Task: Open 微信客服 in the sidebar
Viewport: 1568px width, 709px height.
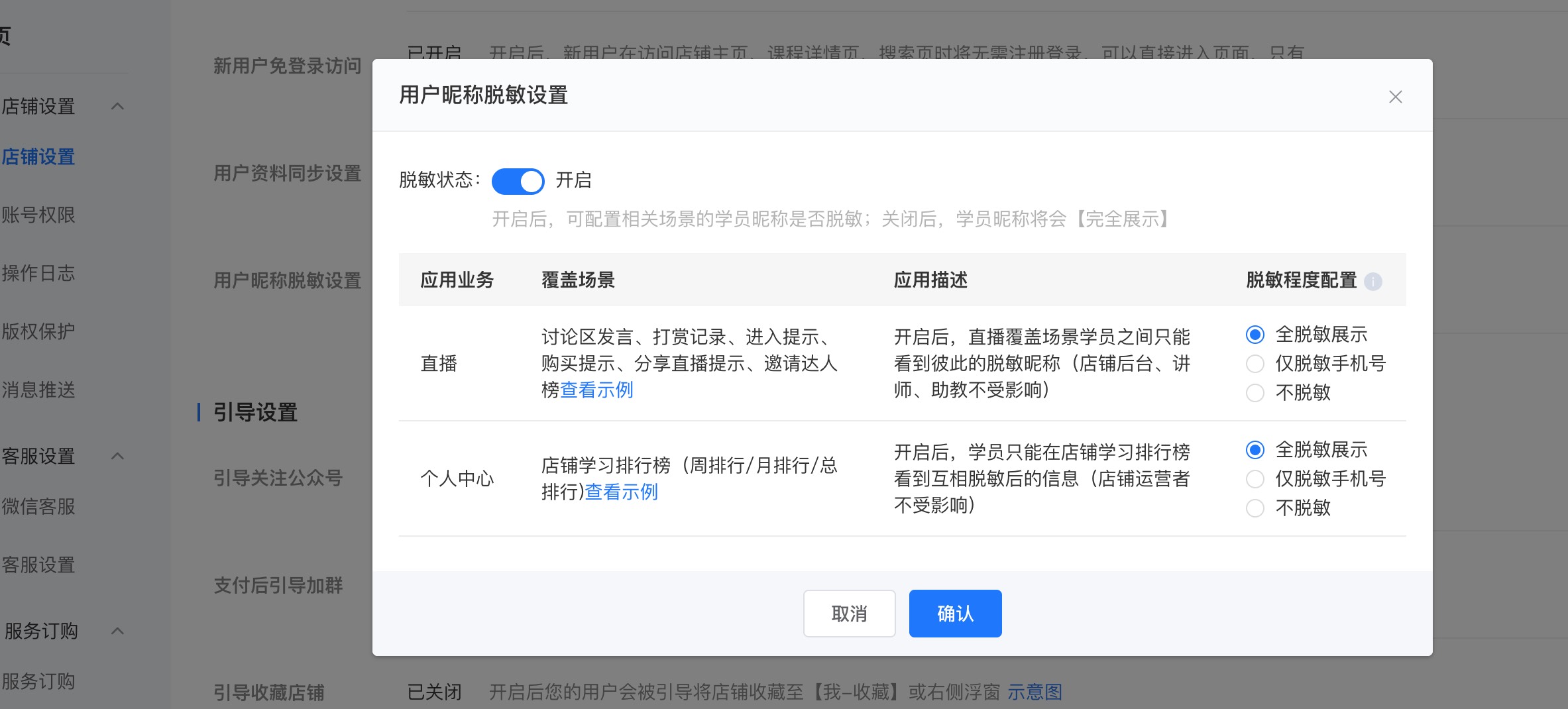Action: click(x=38, y=507)
